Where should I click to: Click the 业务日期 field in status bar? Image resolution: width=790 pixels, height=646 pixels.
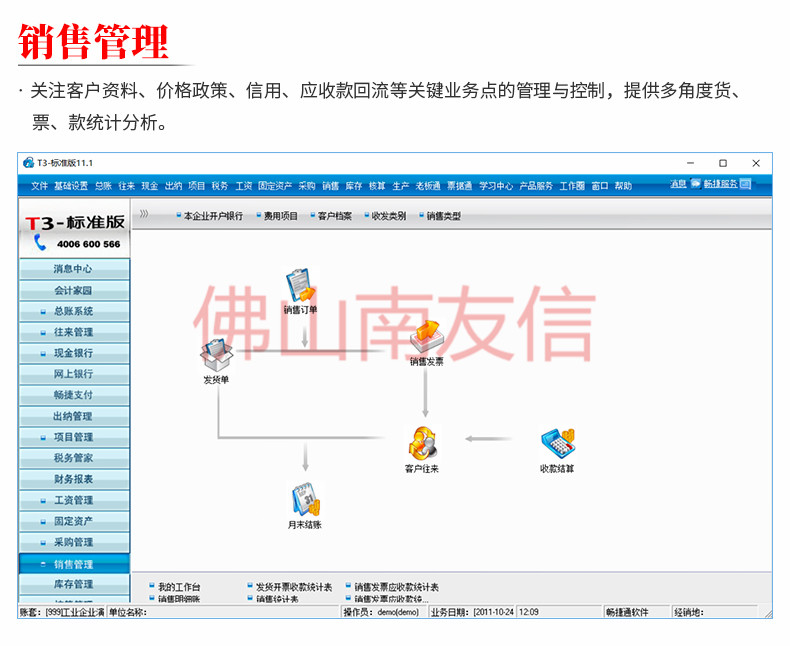pyautogui.click(x=472, y=612)
